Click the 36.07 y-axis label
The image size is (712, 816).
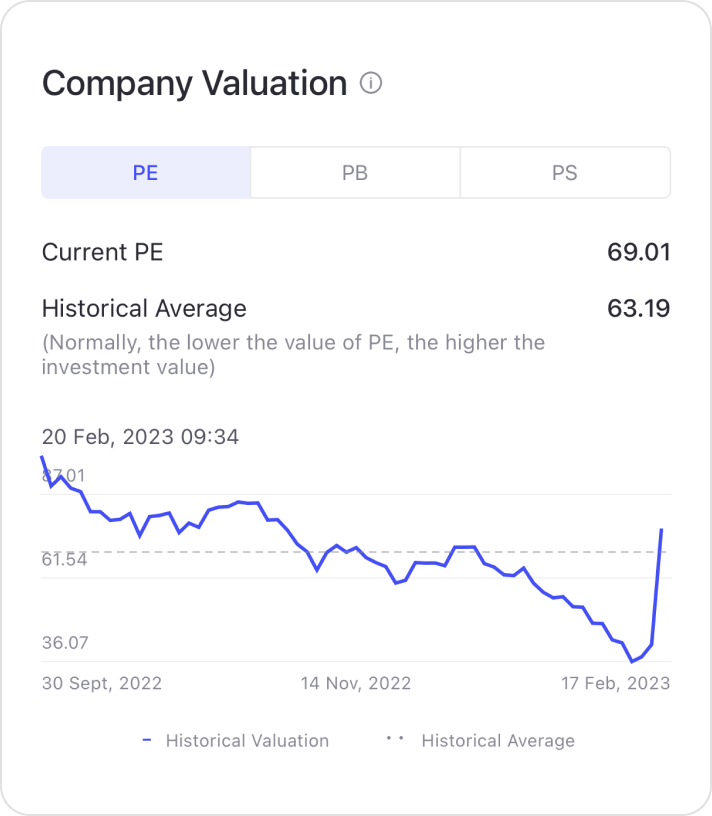click(64, 643)
